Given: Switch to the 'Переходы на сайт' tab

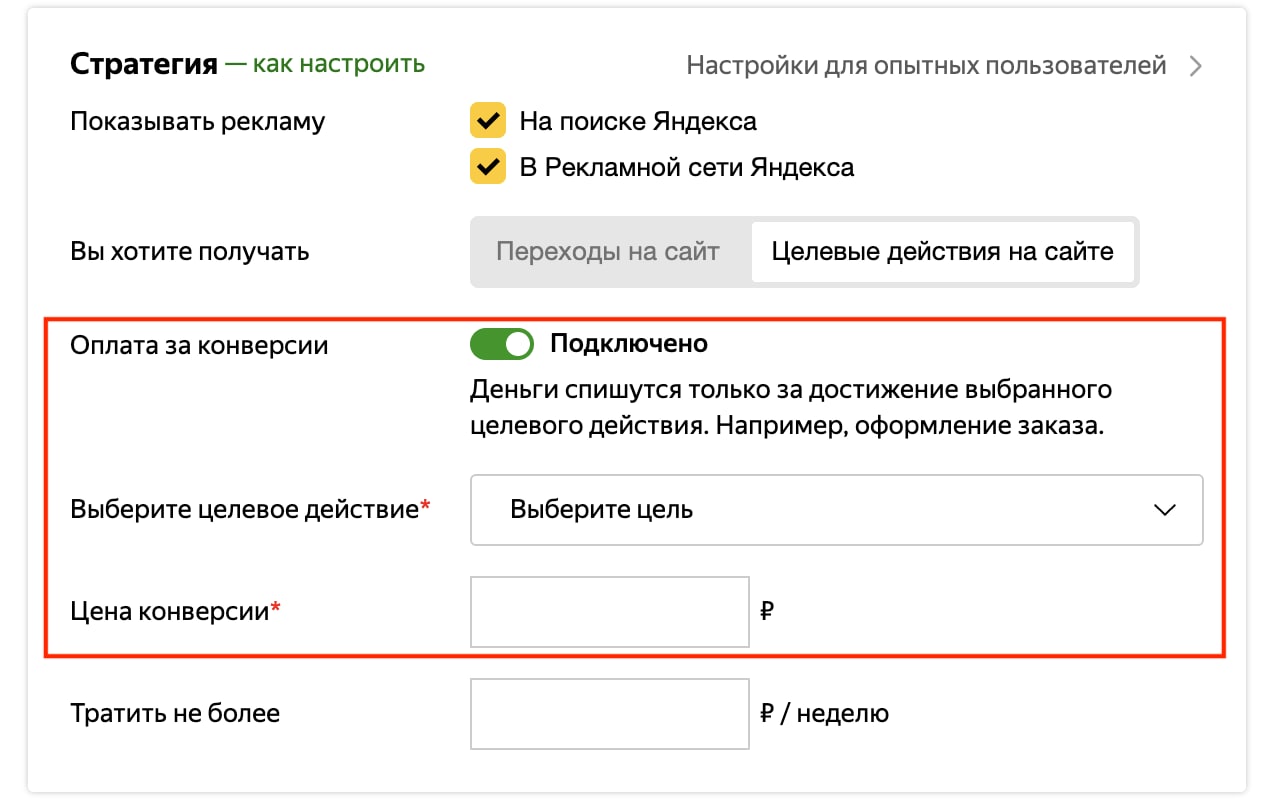Looking at the screenshot, I should [x=608, y=251].
